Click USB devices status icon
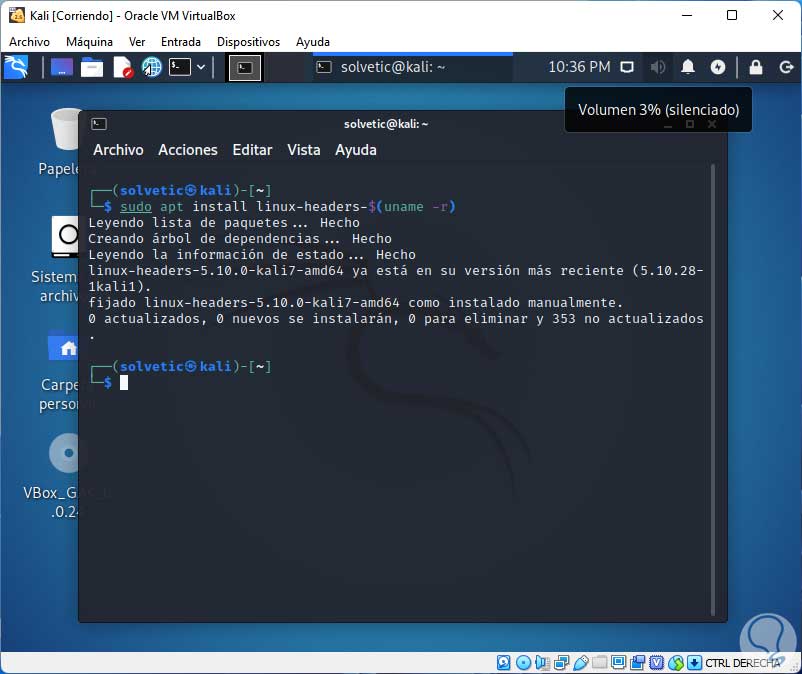Screen dimensions: 802x674 tap(581, 663)
